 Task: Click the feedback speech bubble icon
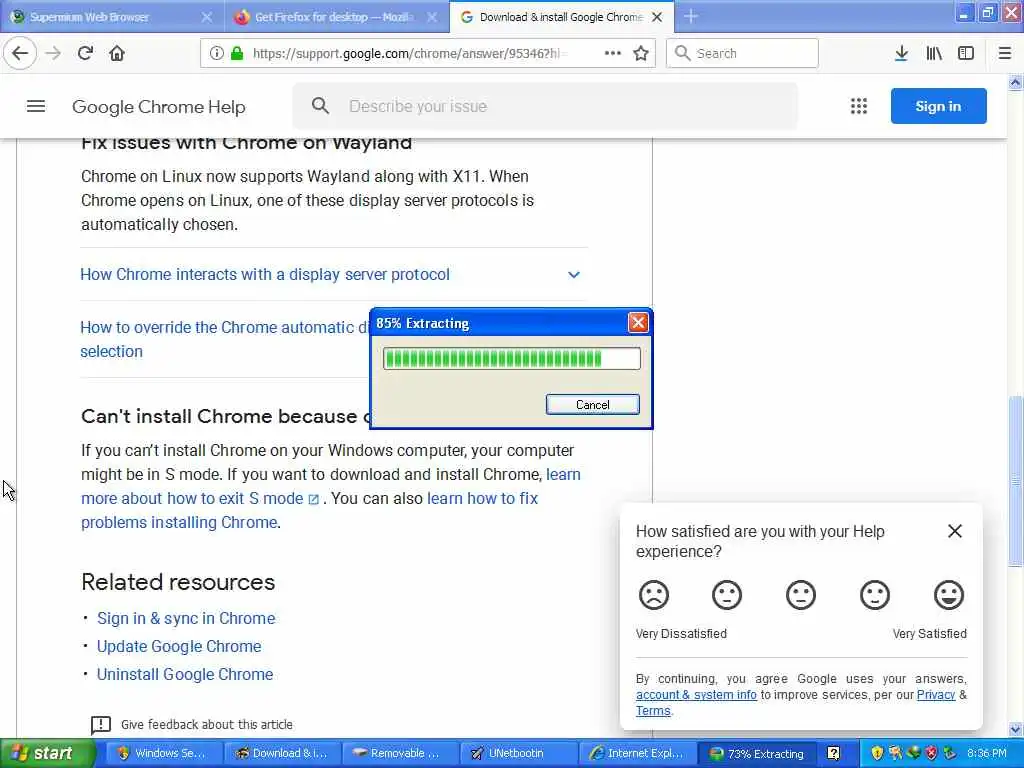[x=101, y=725]
